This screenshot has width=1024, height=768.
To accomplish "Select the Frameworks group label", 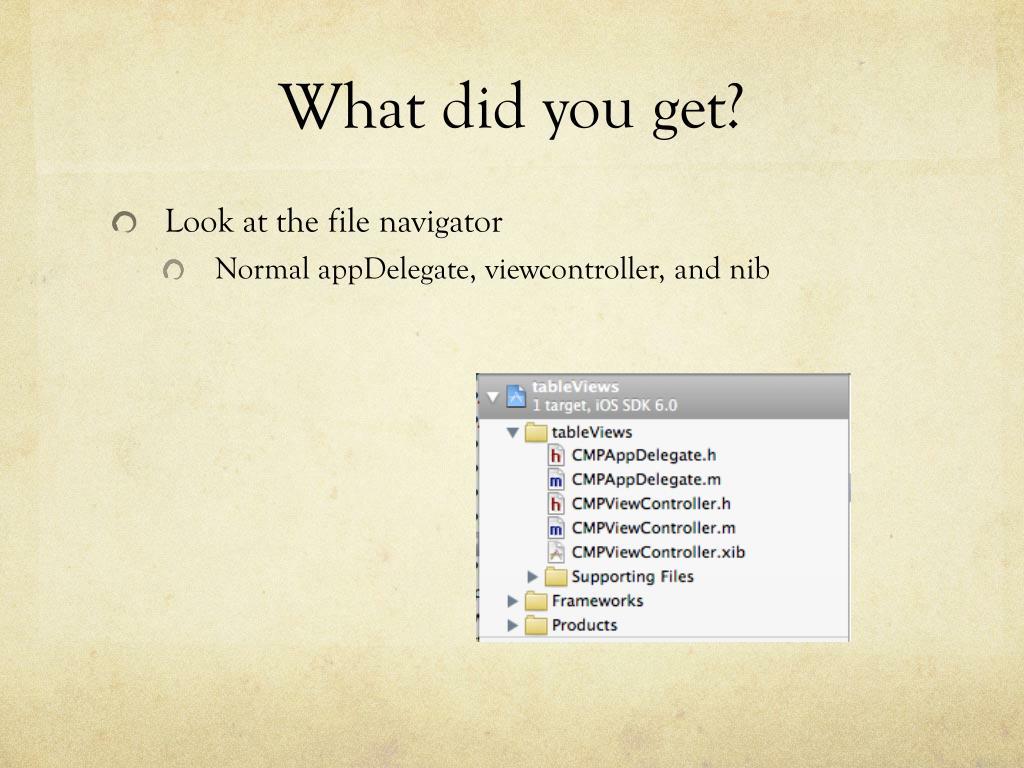I will (x=598, y=601).
